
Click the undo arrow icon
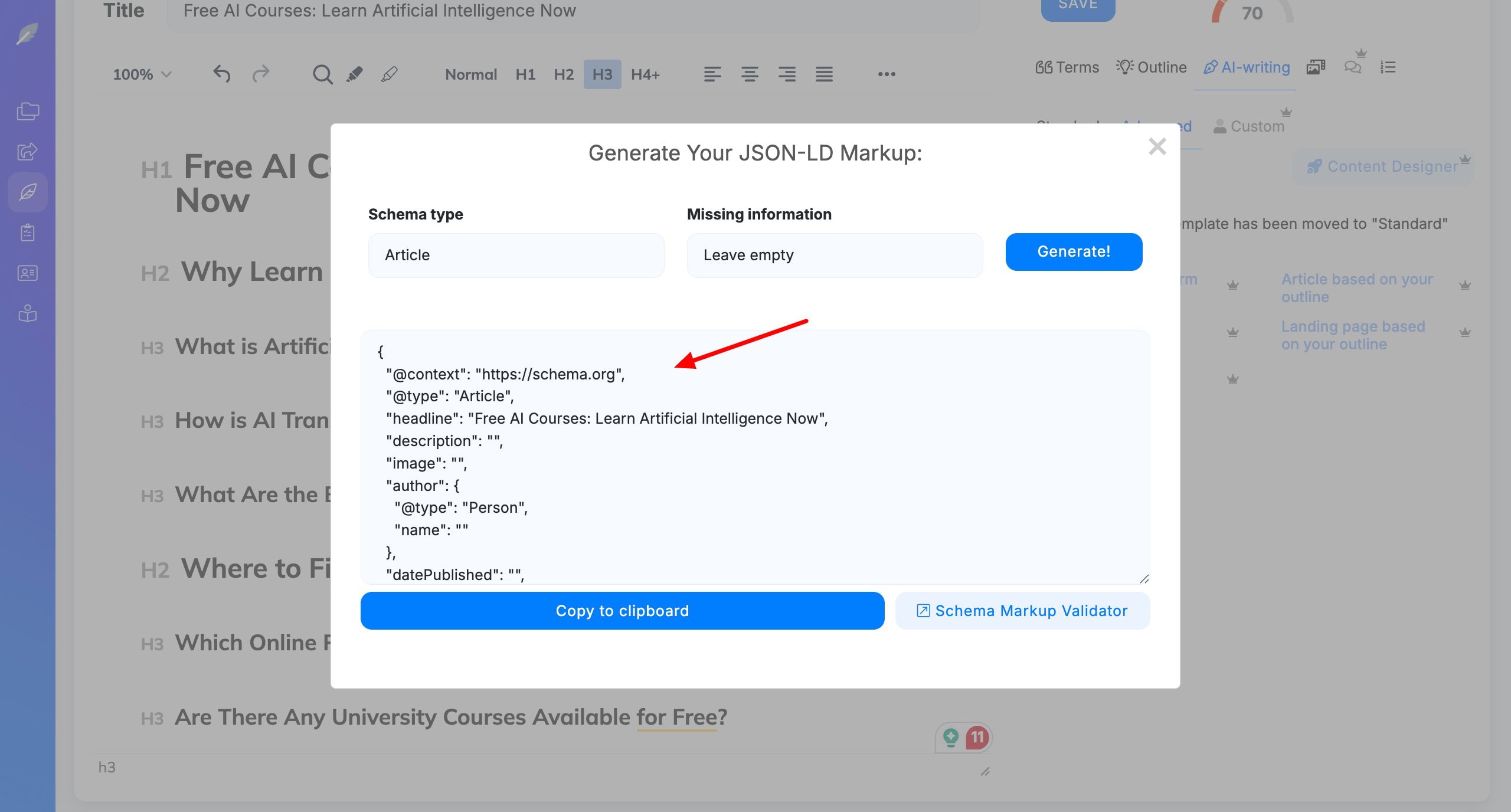221,74
